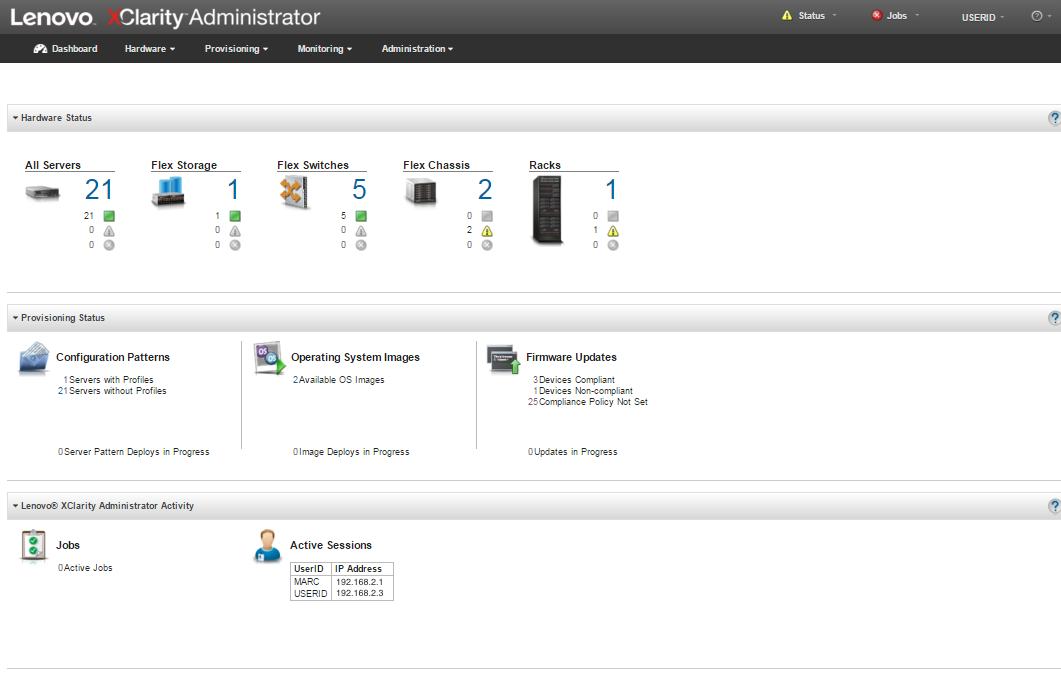
Task: Click the Active Sessions heading
Action: pos(330,545)
